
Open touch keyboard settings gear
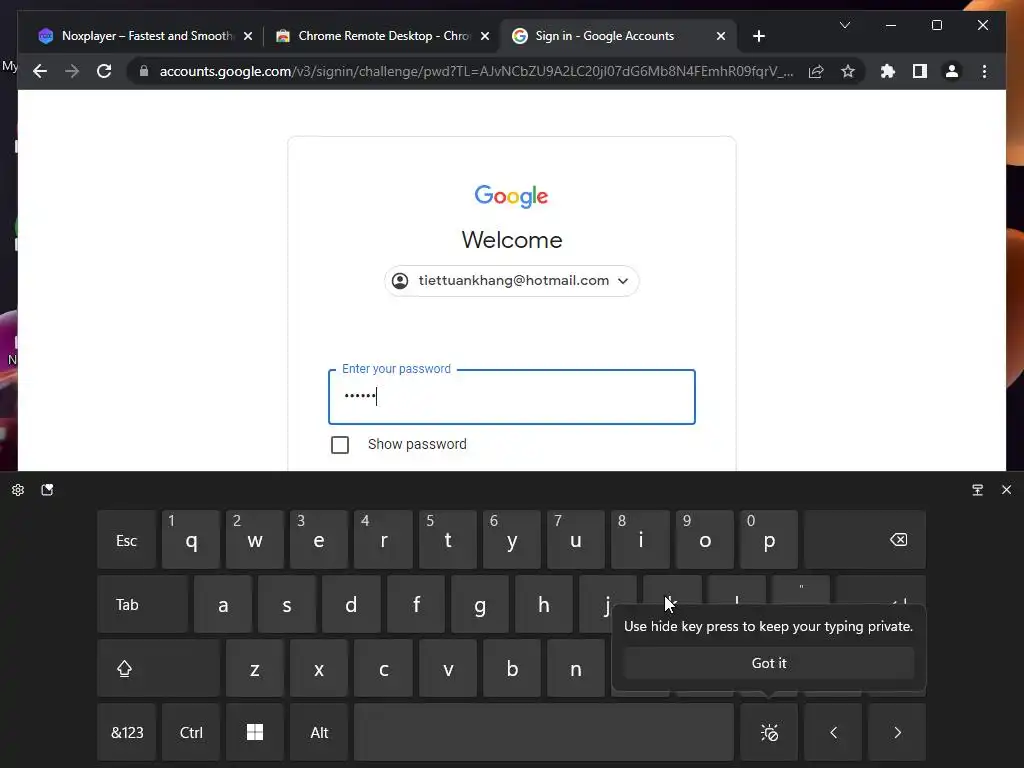18,490
